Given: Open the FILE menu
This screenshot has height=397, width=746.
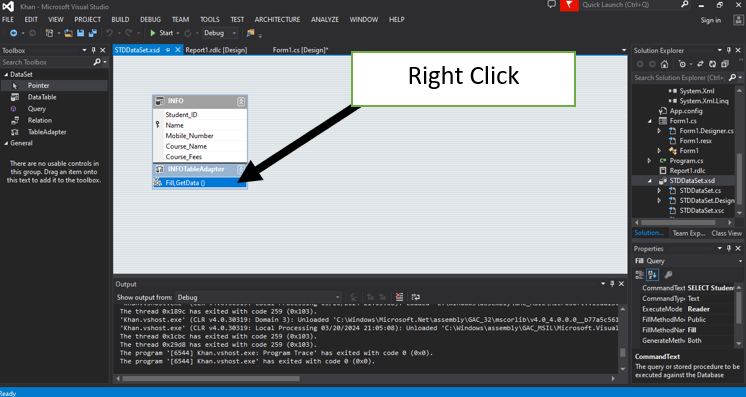Looking at the screenshot, I should (x=8, y=20).
